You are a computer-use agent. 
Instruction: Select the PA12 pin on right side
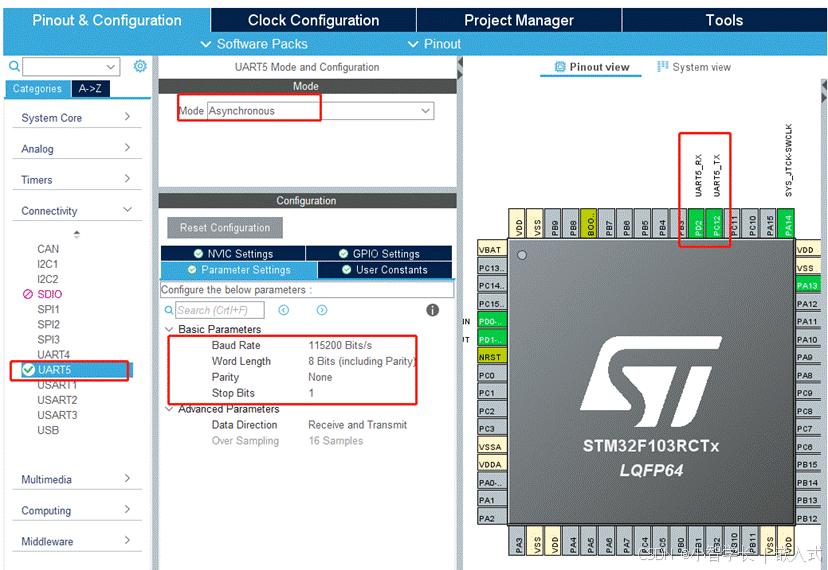click(x=808, y=304)
